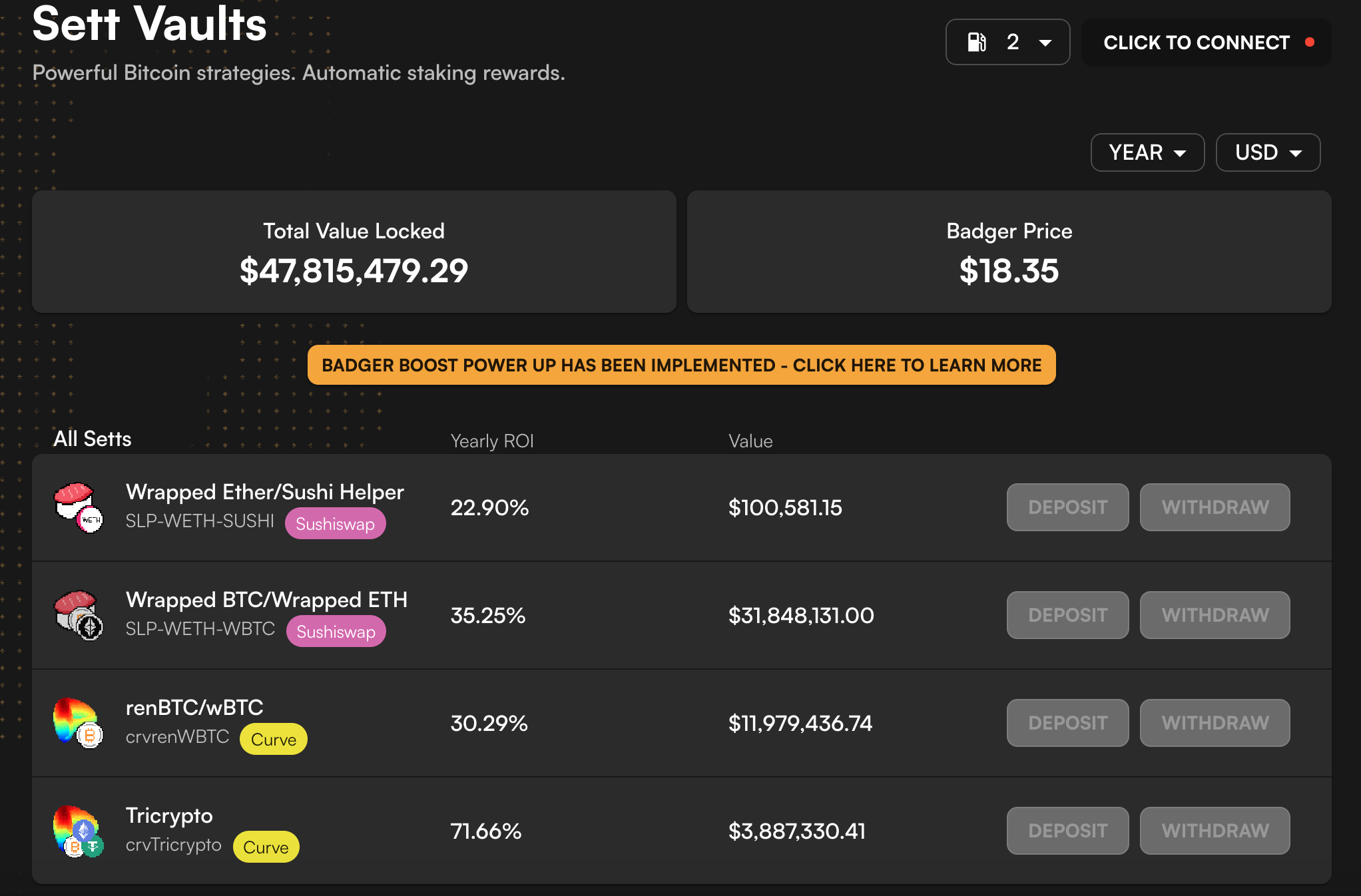The height and width of the screenshot is (896, 1361).
Task: Deposit into Wrapped Ether/Sushi Helper vault
Action: tap(1067, 507)
